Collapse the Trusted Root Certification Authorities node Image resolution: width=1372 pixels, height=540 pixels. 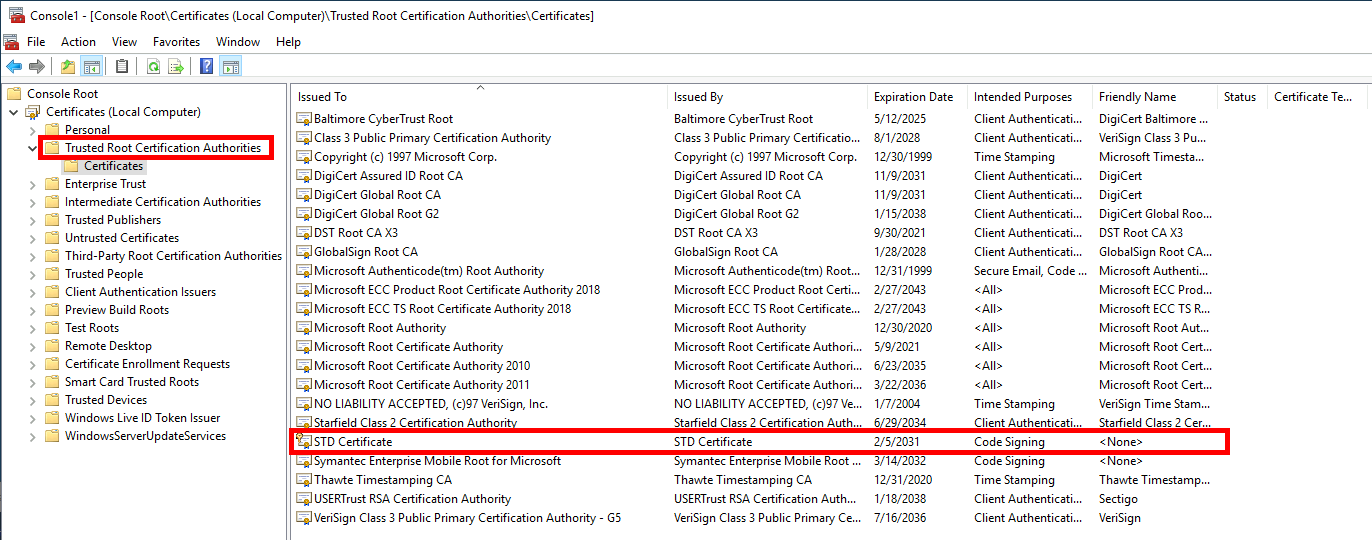pos(32,148)
